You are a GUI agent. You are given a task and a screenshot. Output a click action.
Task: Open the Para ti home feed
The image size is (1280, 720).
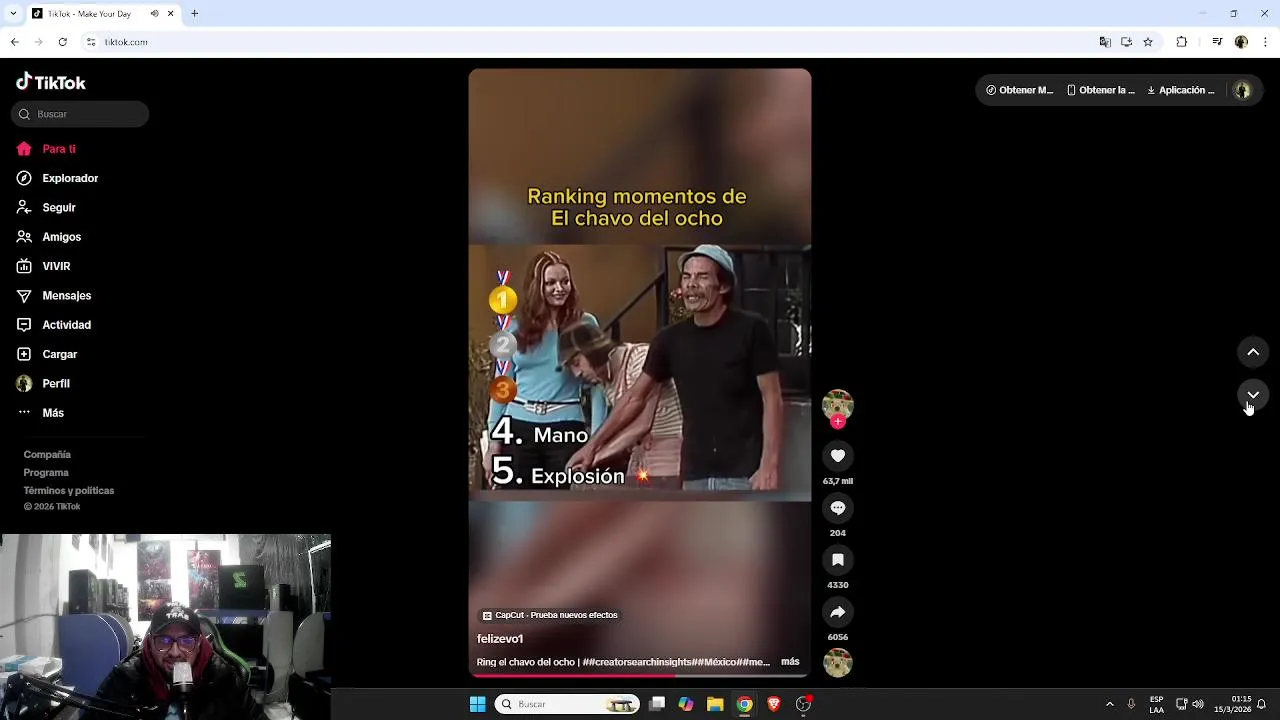[x=46, y=149]
